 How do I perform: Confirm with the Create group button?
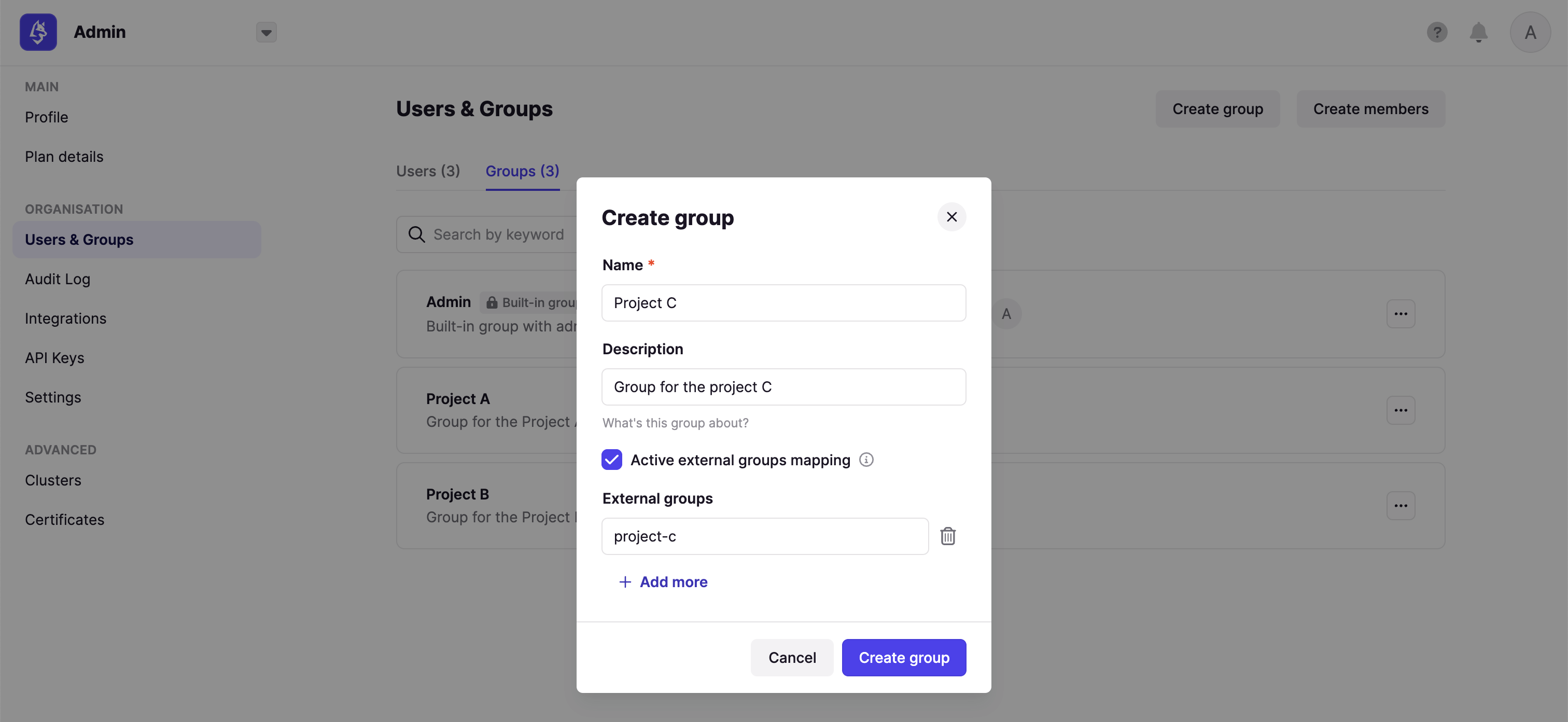pyautogui.click(x=903, y=658)
